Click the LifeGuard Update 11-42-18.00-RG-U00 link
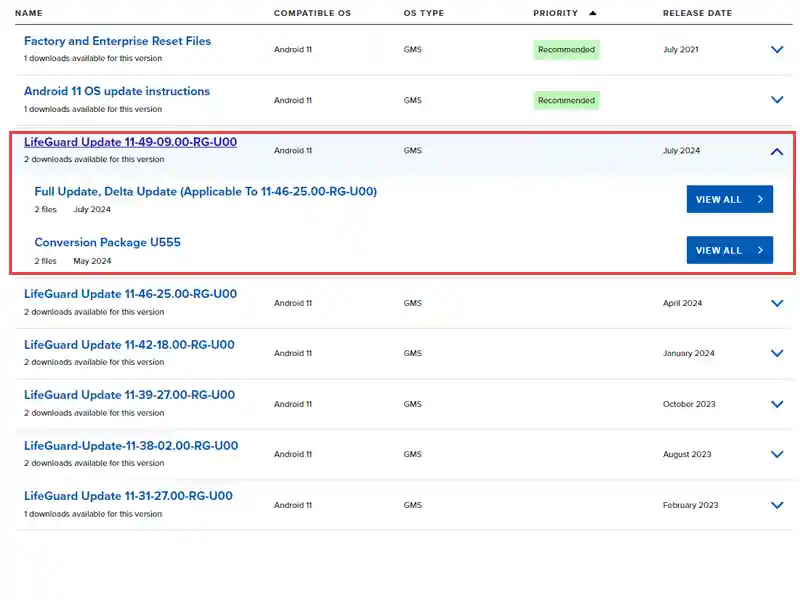Screen dimensions: 800x600 coord(129,344)
